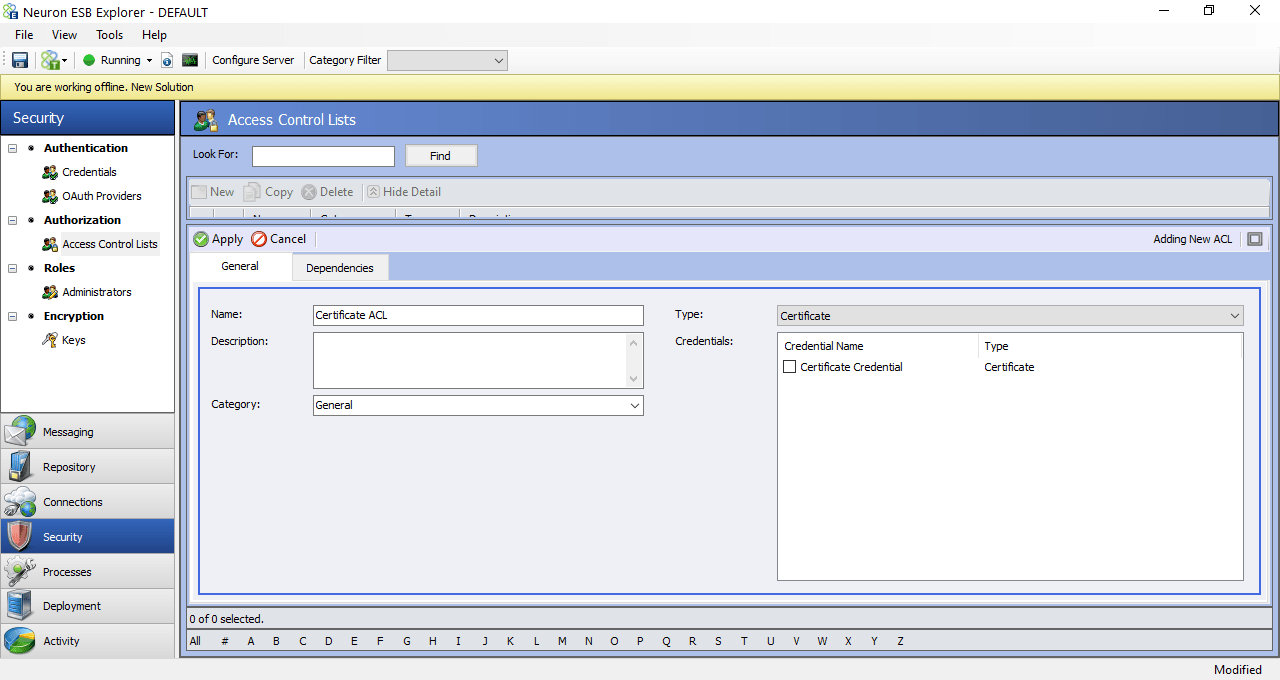Viewport: 1280px width, 680px height.
Task: Click the Find button
Action: (441, 156)
